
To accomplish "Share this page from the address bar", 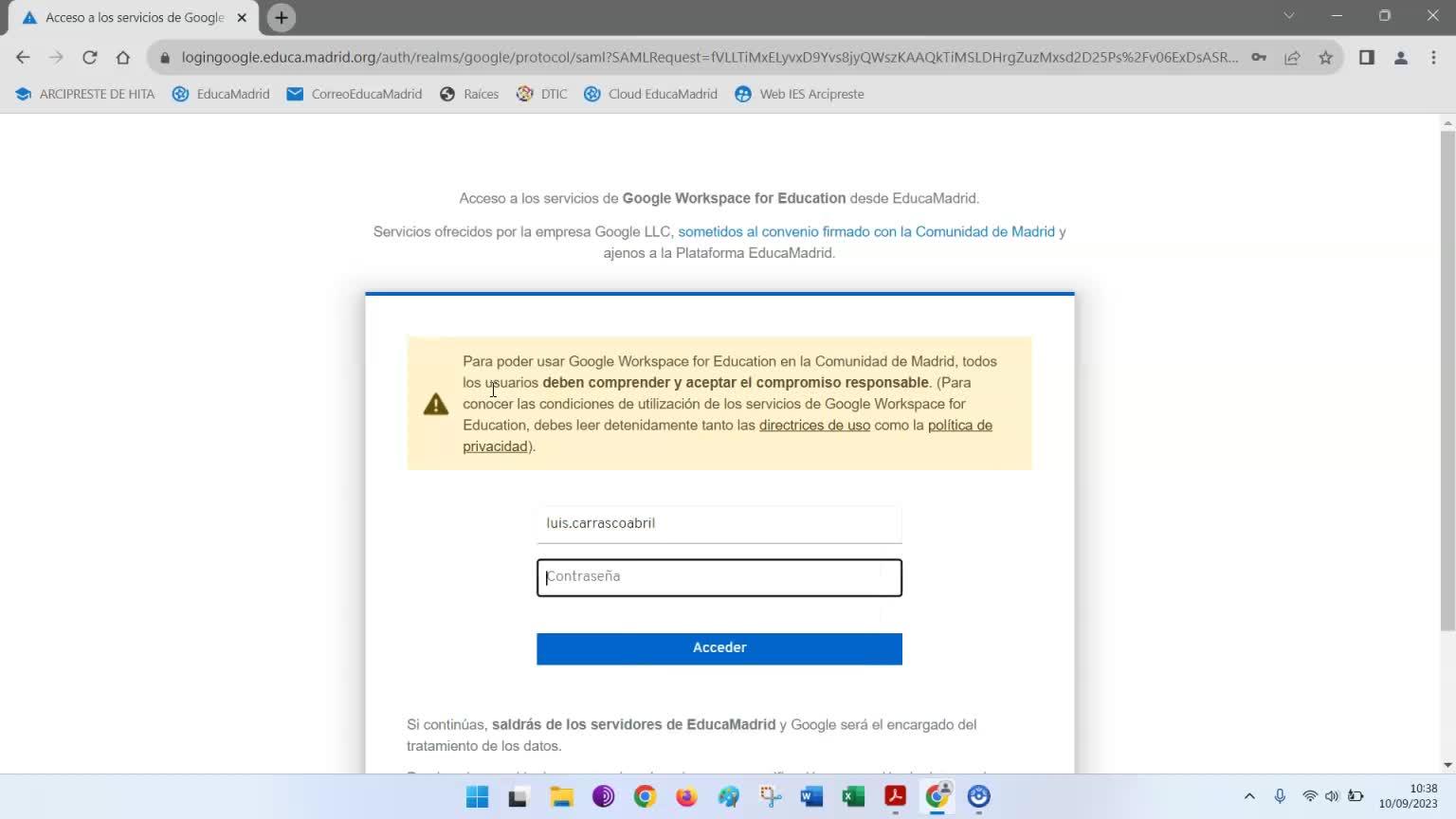I will pos(1292,57).
